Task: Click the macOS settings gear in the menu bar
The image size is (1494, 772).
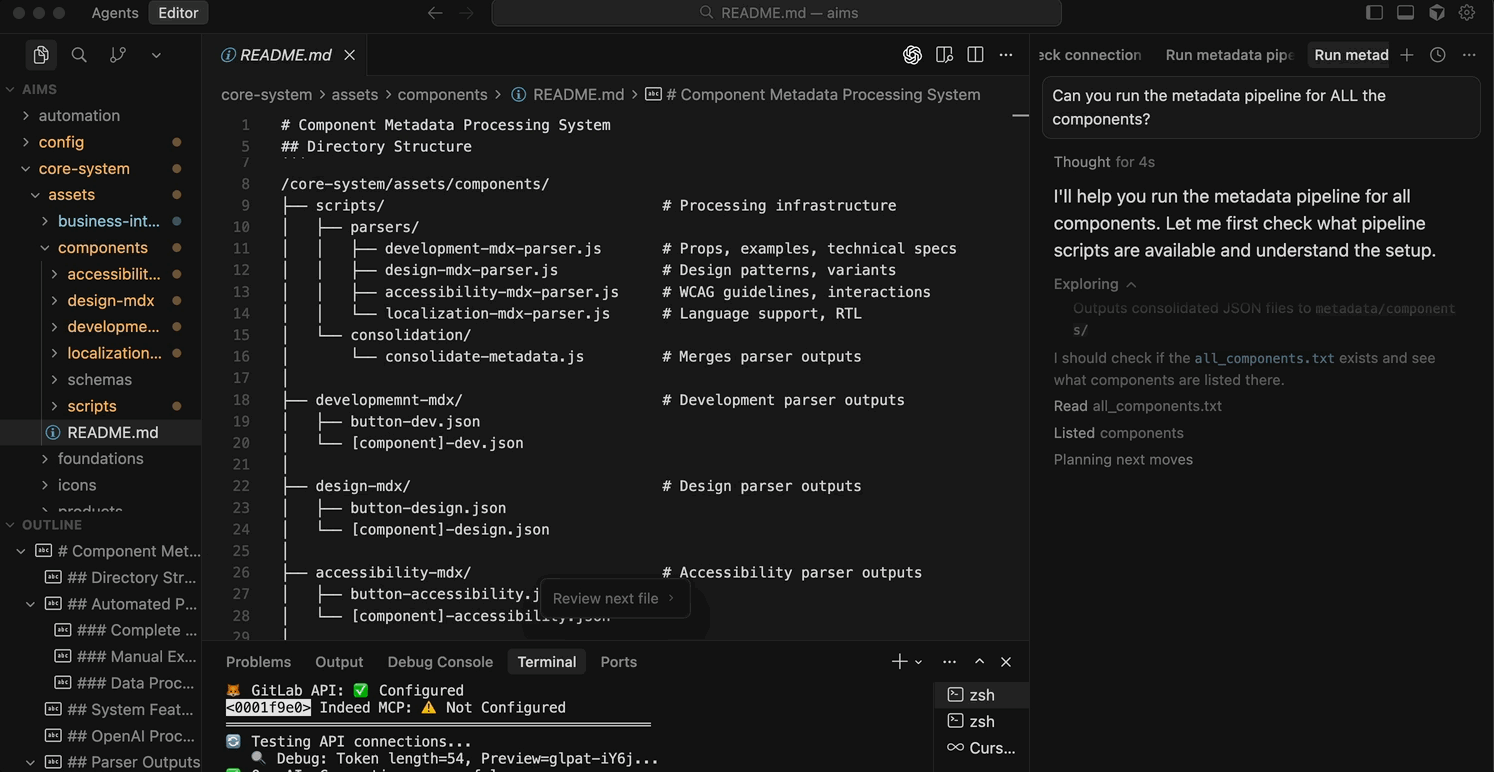Action: click(x=1466, y=13)
